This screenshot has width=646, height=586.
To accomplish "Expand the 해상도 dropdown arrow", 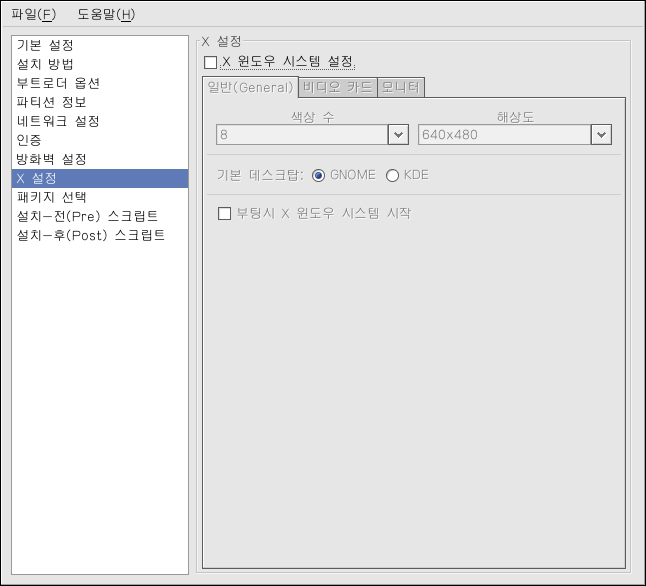I will click(601, 134).
